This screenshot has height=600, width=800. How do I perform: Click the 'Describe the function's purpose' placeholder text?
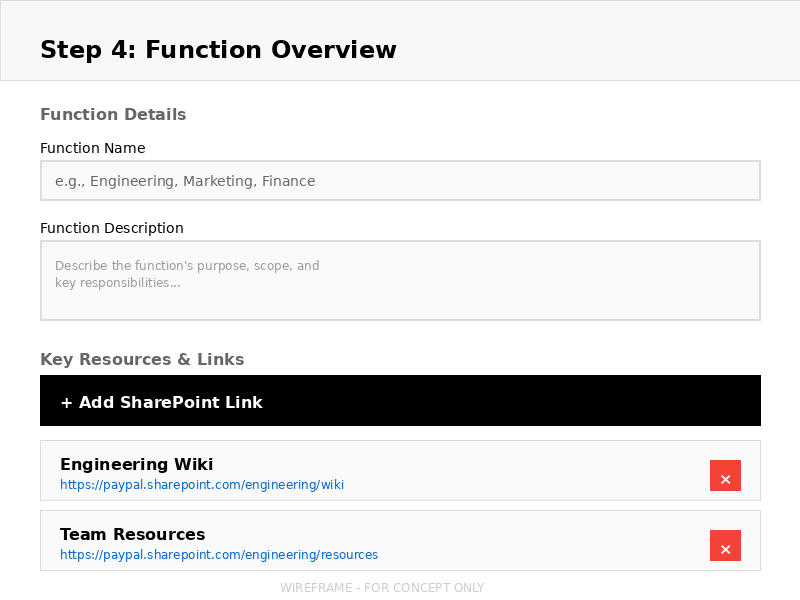click(187, 266)
